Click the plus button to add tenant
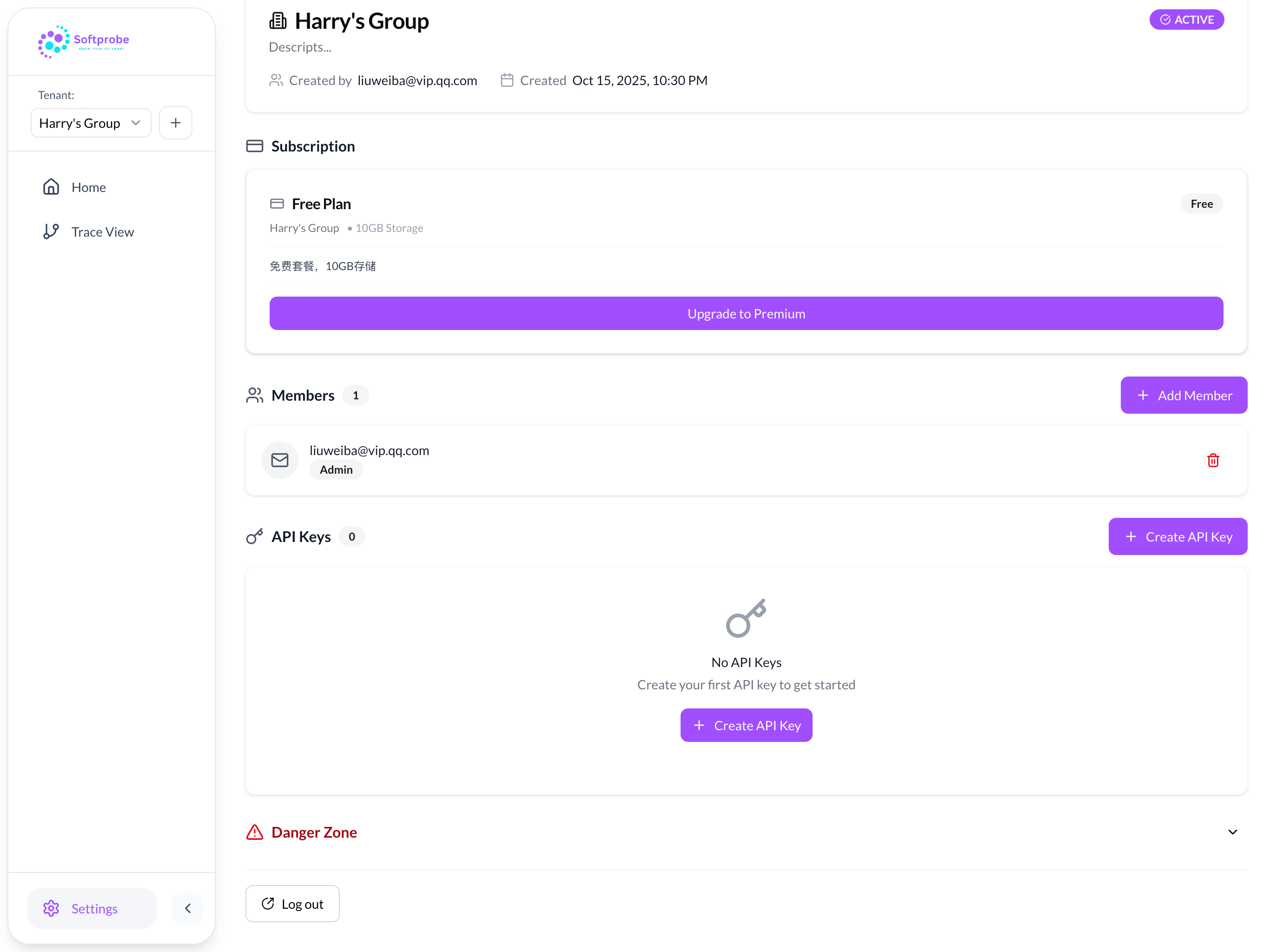Image resolution: width=1270 pixels, height=952 pixels. pos(176,123)
